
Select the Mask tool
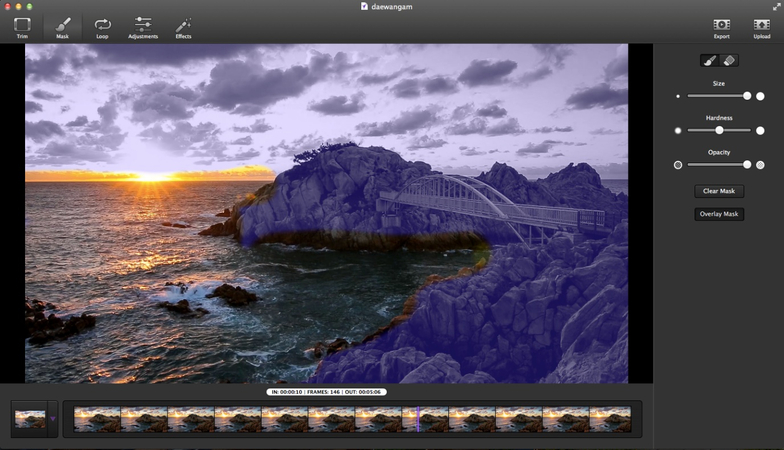[x=62, y=28]
